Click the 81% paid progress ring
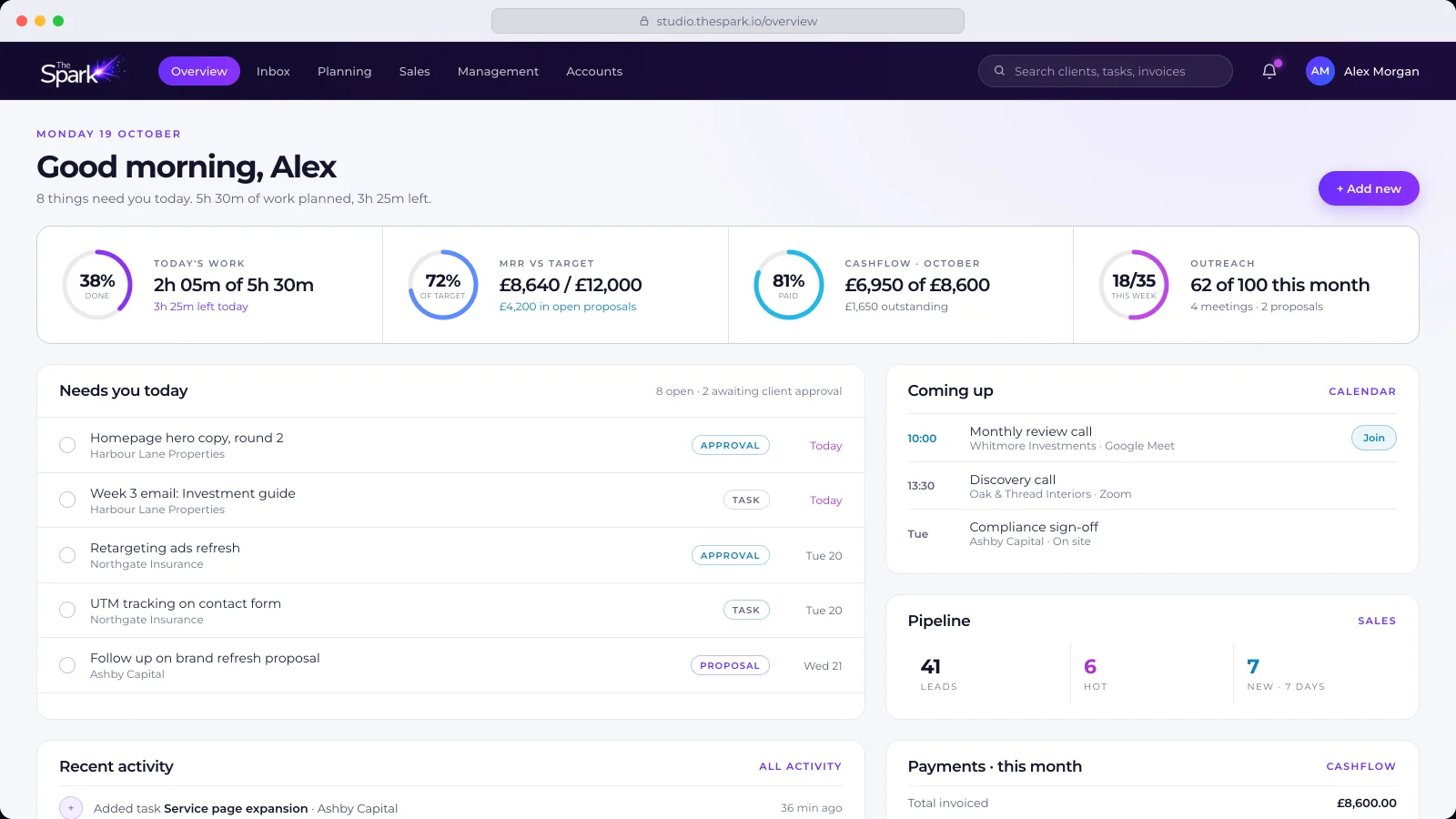Screen dimensions: 1456x819 [x=789, y=285]
